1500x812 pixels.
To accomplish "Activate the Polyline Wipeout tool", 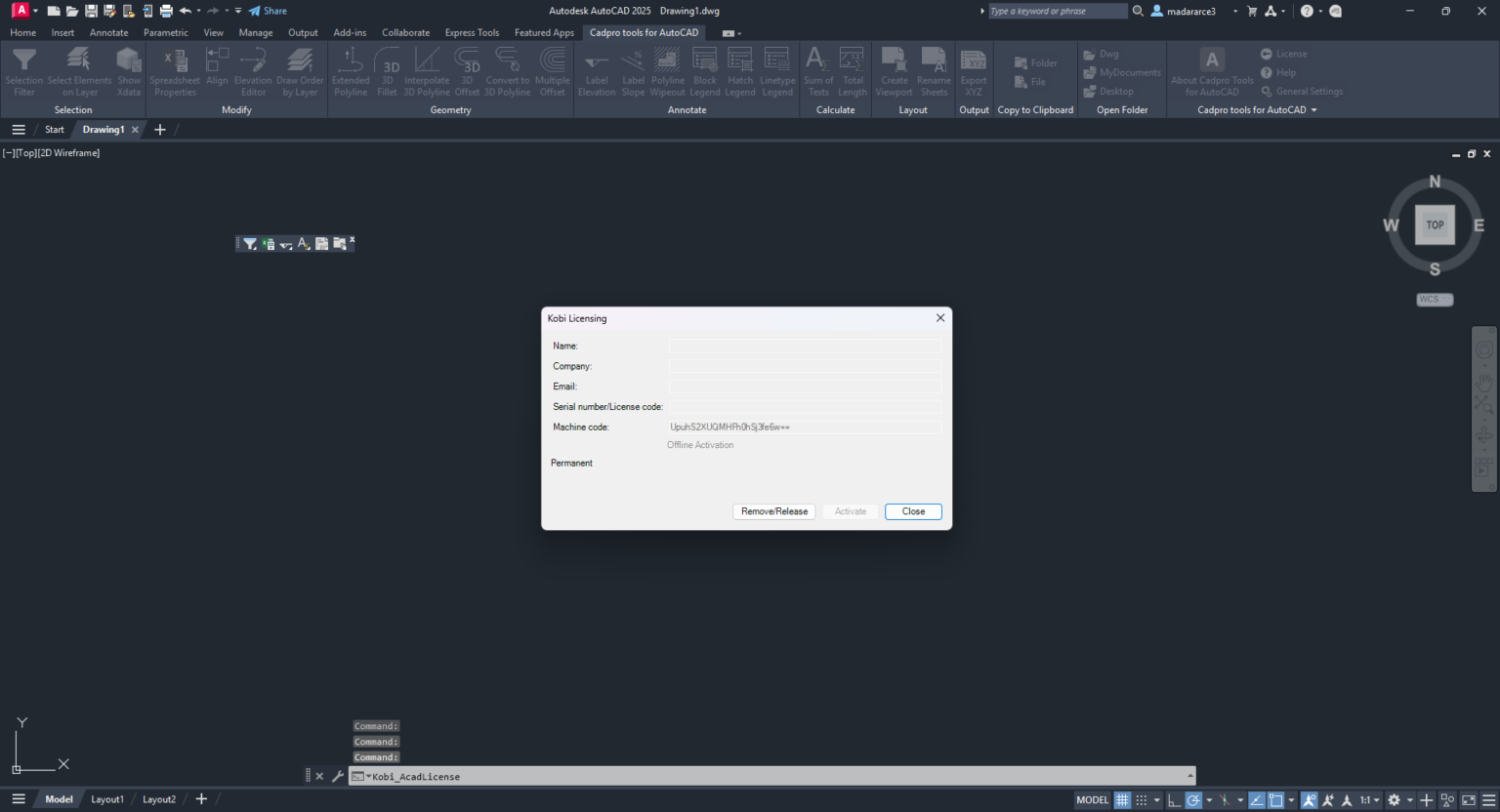I will click(x=667, y=70).
